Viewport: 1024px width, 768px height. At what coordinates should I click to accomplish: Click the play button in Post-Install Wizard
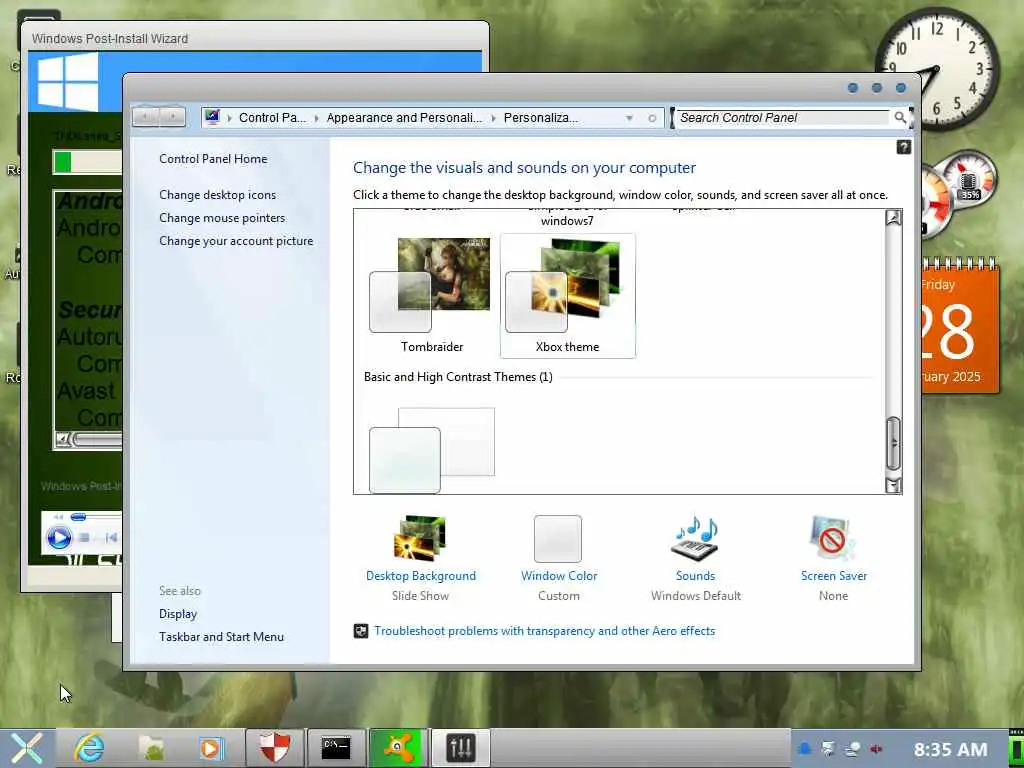pos(59,537)
